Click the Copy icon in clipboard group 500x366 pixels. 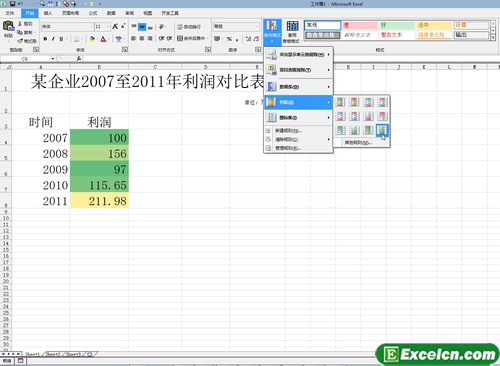coord(20,32)
